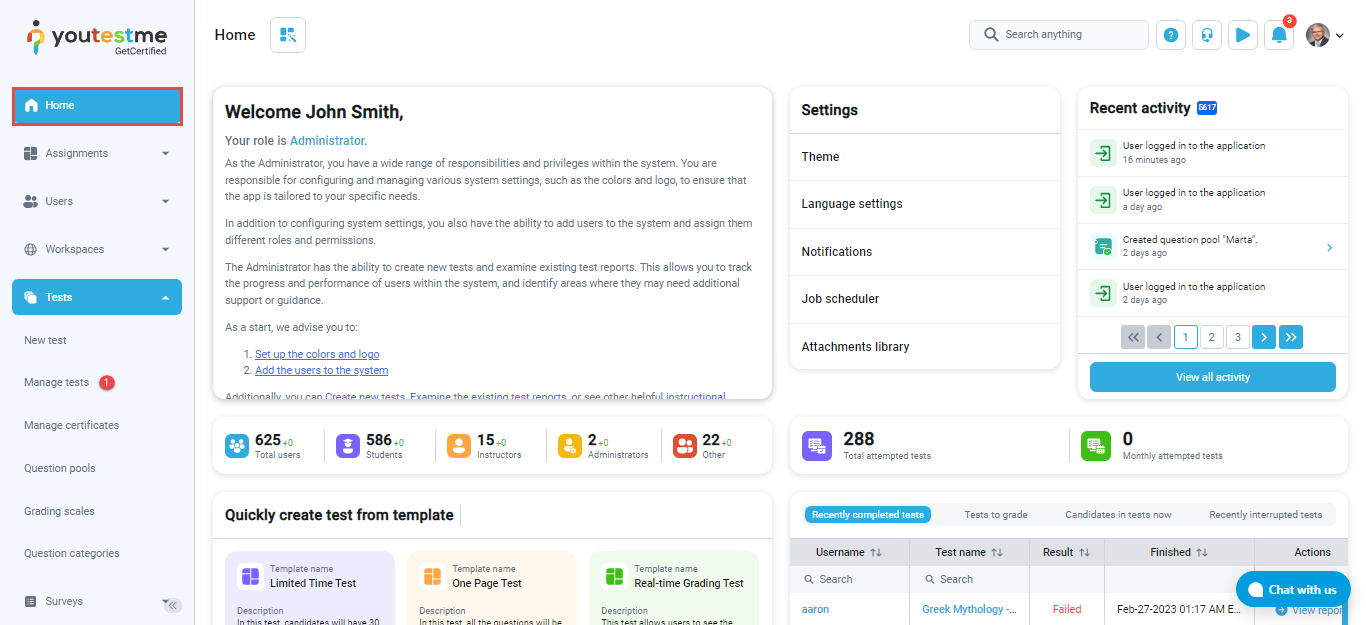Click the question pool created activity icon

coord(1103,247)
